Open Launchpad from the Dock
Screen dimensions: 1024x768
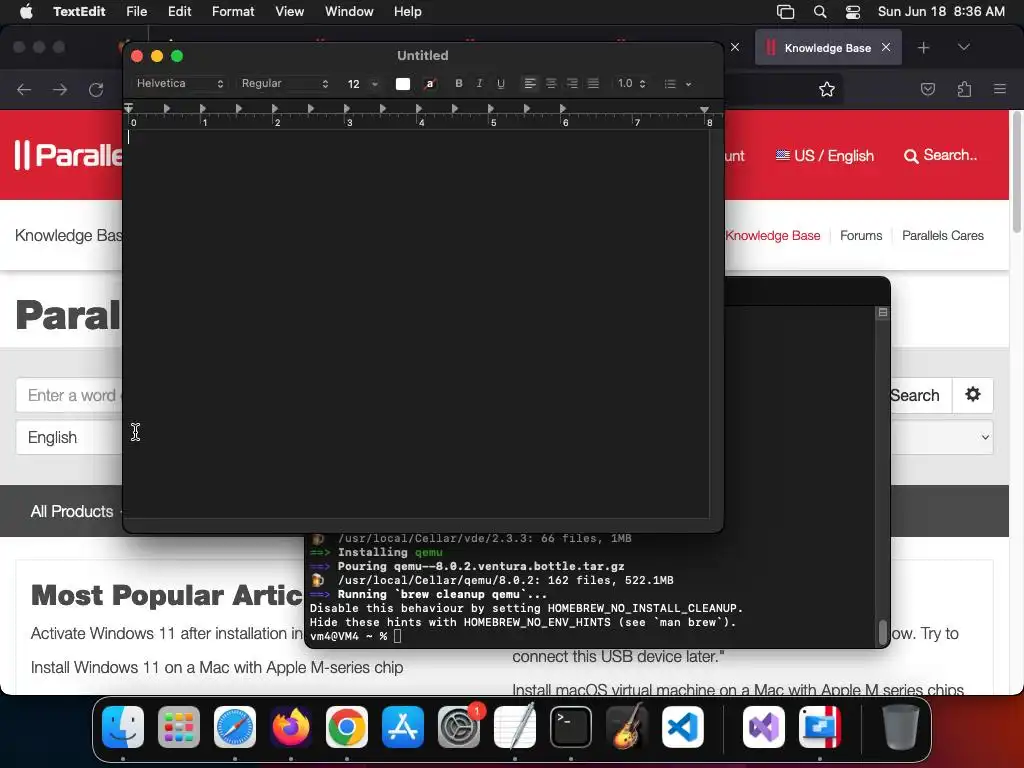179,727
